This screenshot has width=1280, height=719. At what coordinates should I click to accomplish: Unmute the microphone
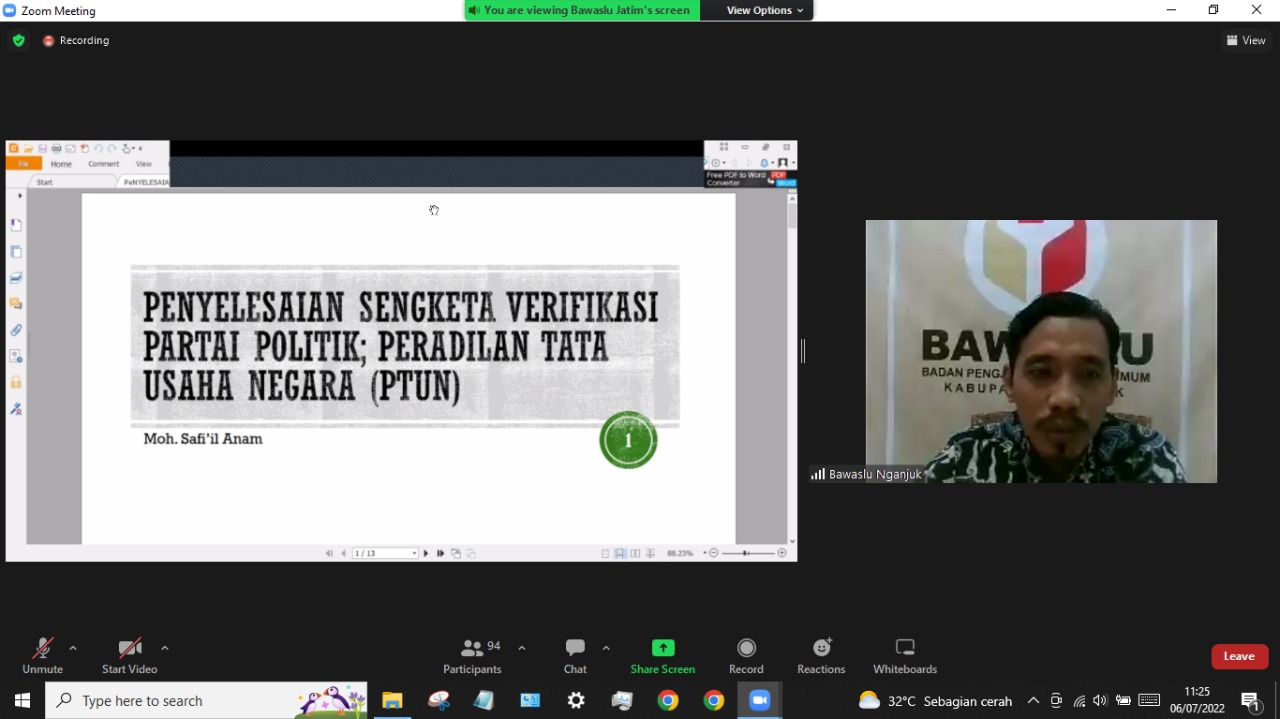click(42, 656)
